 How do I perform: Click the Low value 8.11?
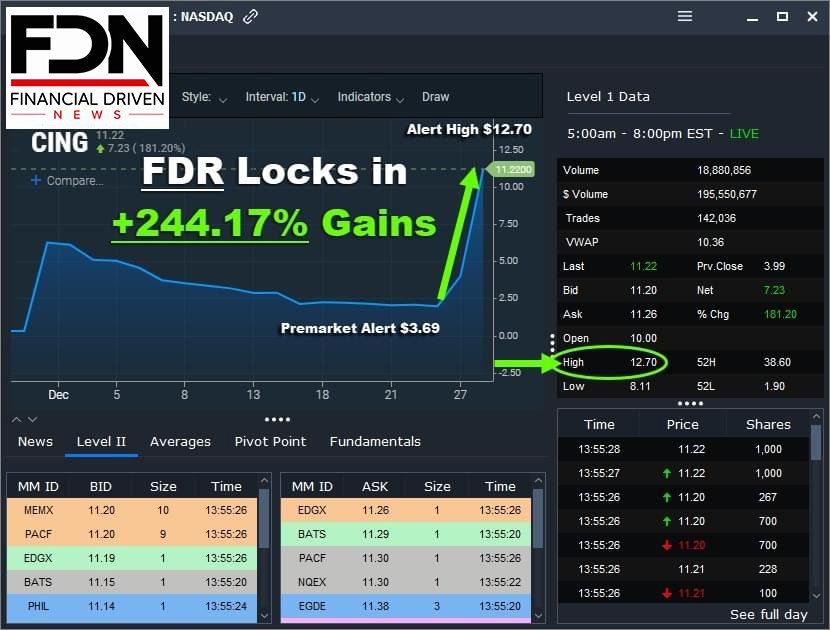(640, 386)
